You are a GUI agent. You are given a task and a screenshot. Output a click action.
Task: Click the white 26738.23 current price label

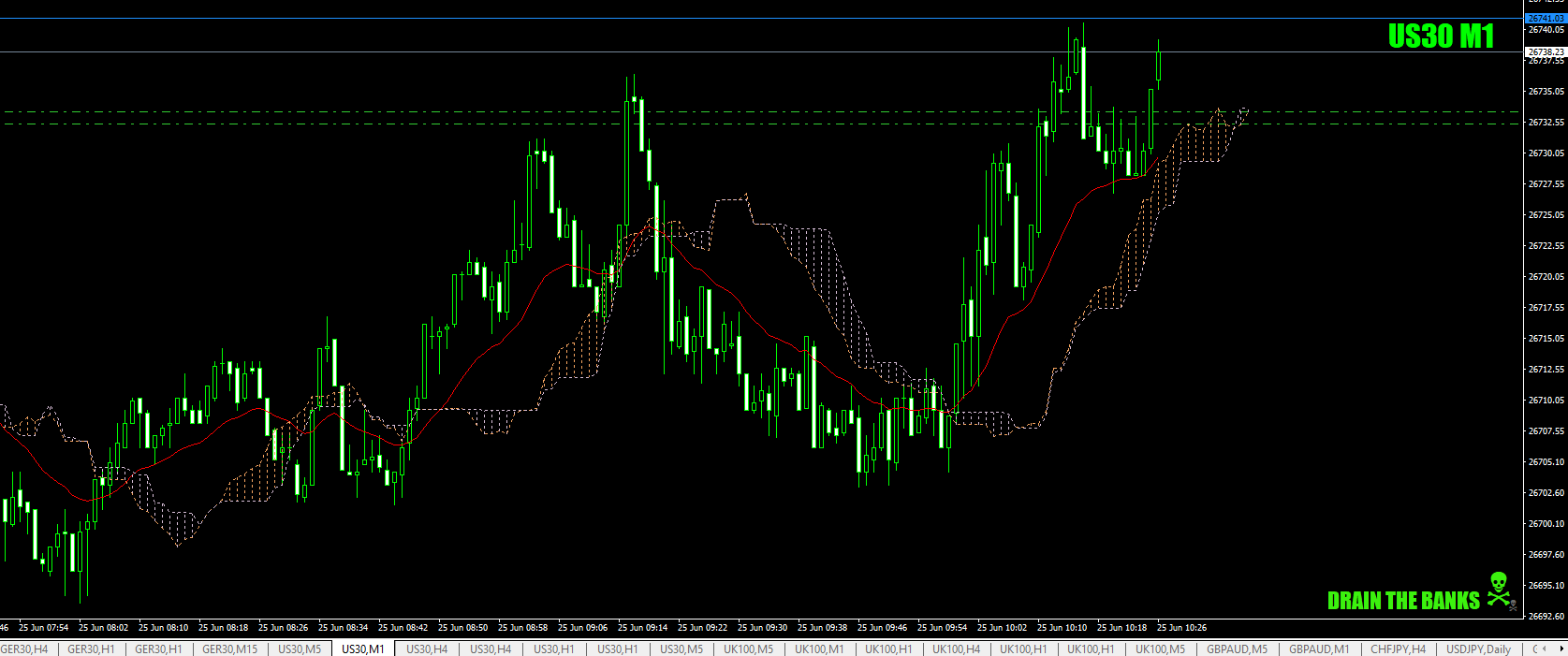pos(1546,52)
